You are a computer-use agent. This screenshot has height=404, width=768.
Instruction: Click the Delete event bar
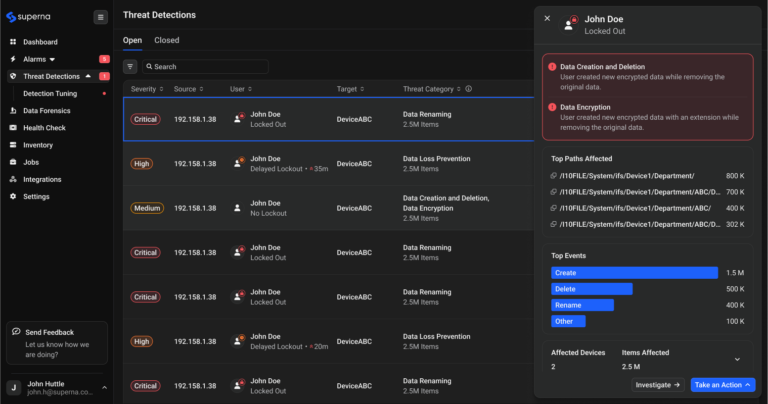coord(592,289)
